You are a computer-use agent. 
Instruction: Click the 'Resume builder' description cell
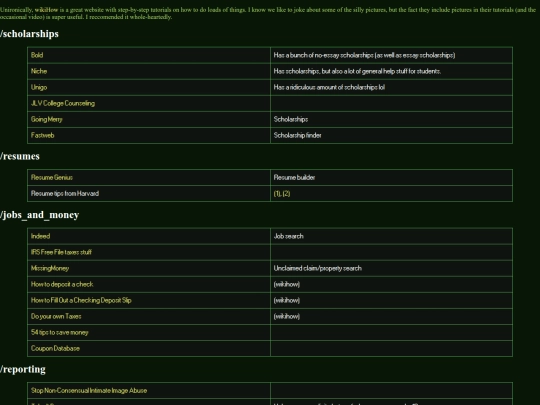391,177
